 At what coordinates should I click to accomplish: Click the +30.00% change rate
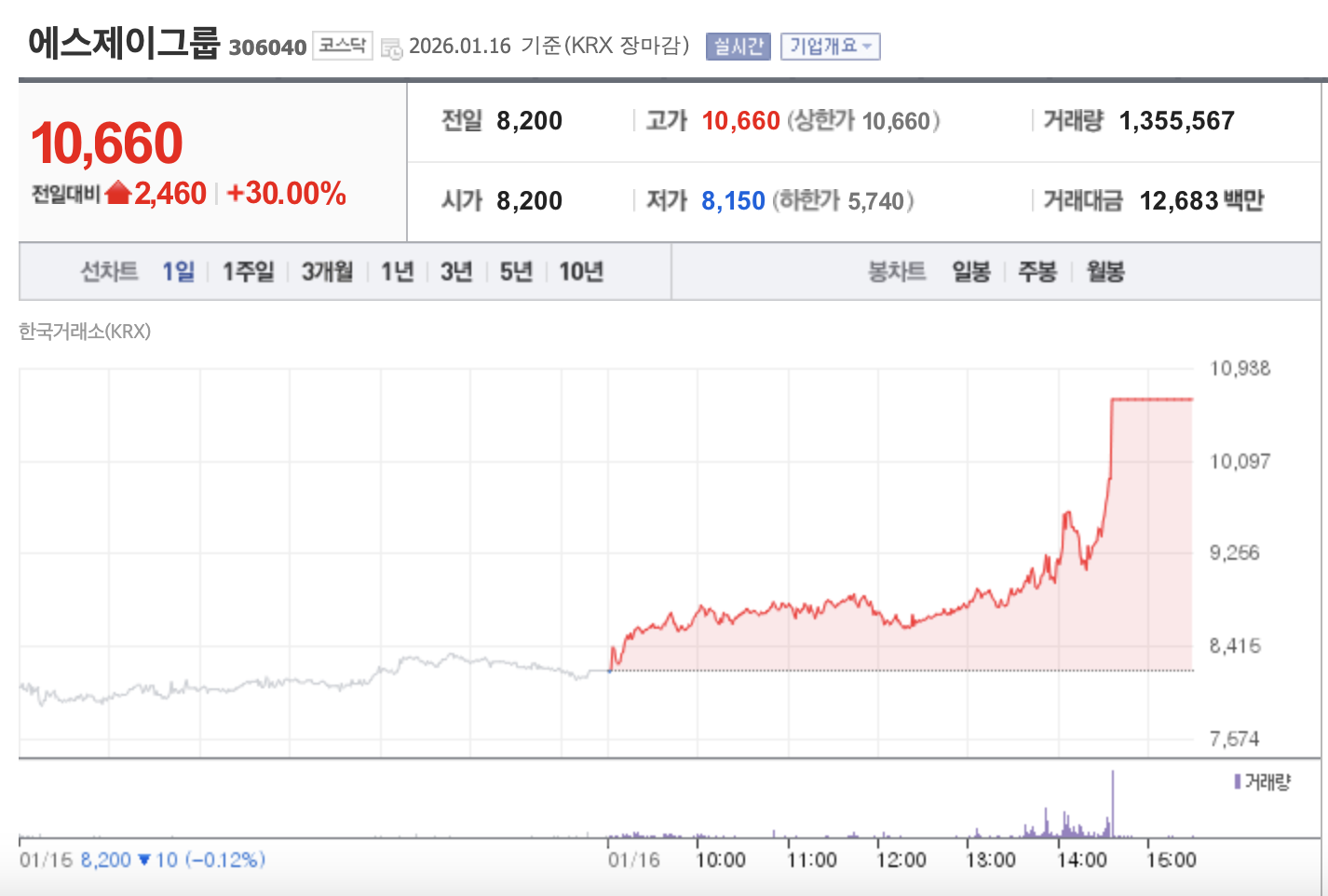286,193
